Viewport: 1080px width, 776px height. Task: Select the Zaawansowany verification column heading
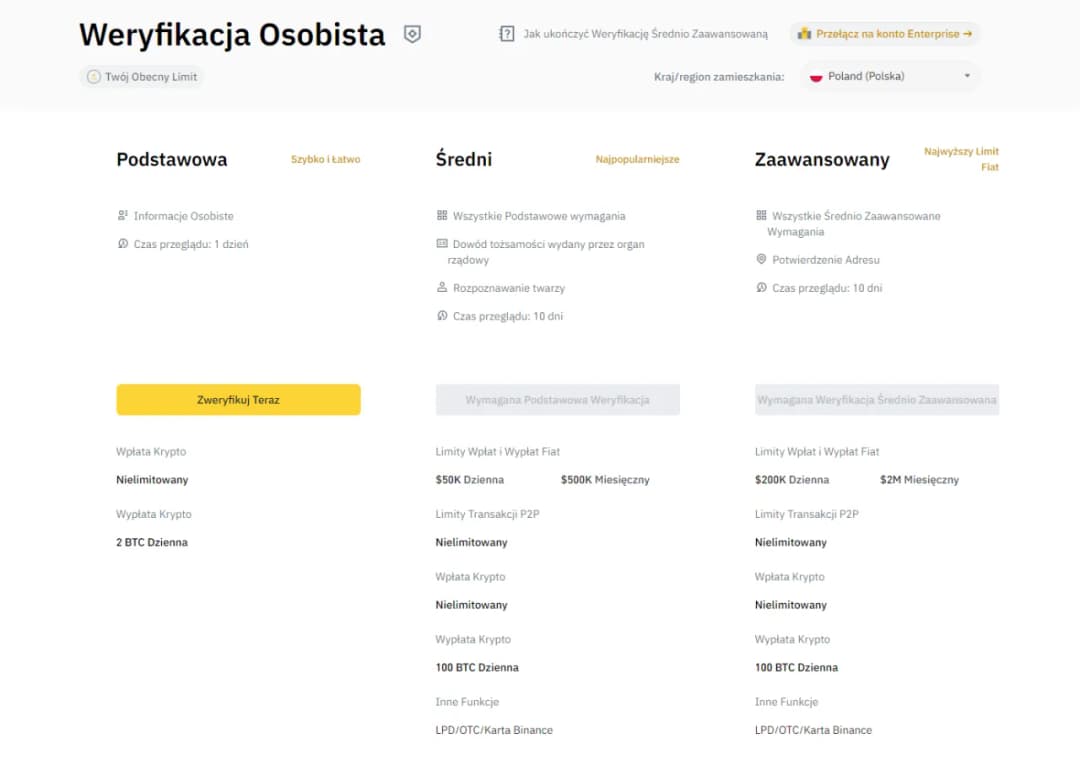822,159
